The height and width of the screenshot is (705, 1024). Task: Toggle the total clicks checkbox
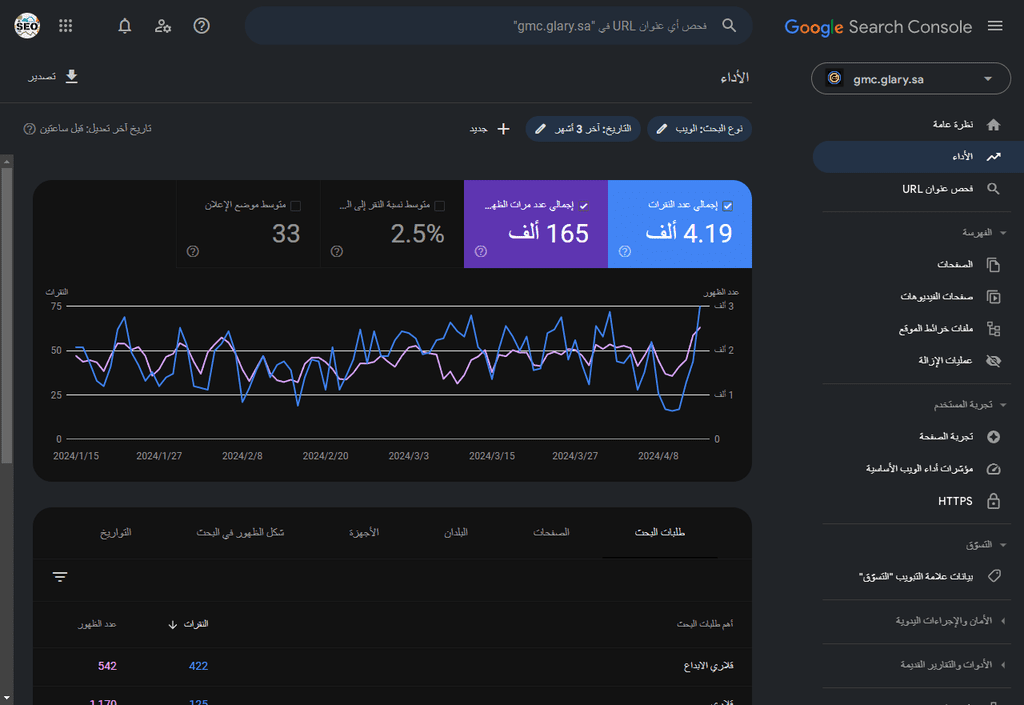pos(728,206)
